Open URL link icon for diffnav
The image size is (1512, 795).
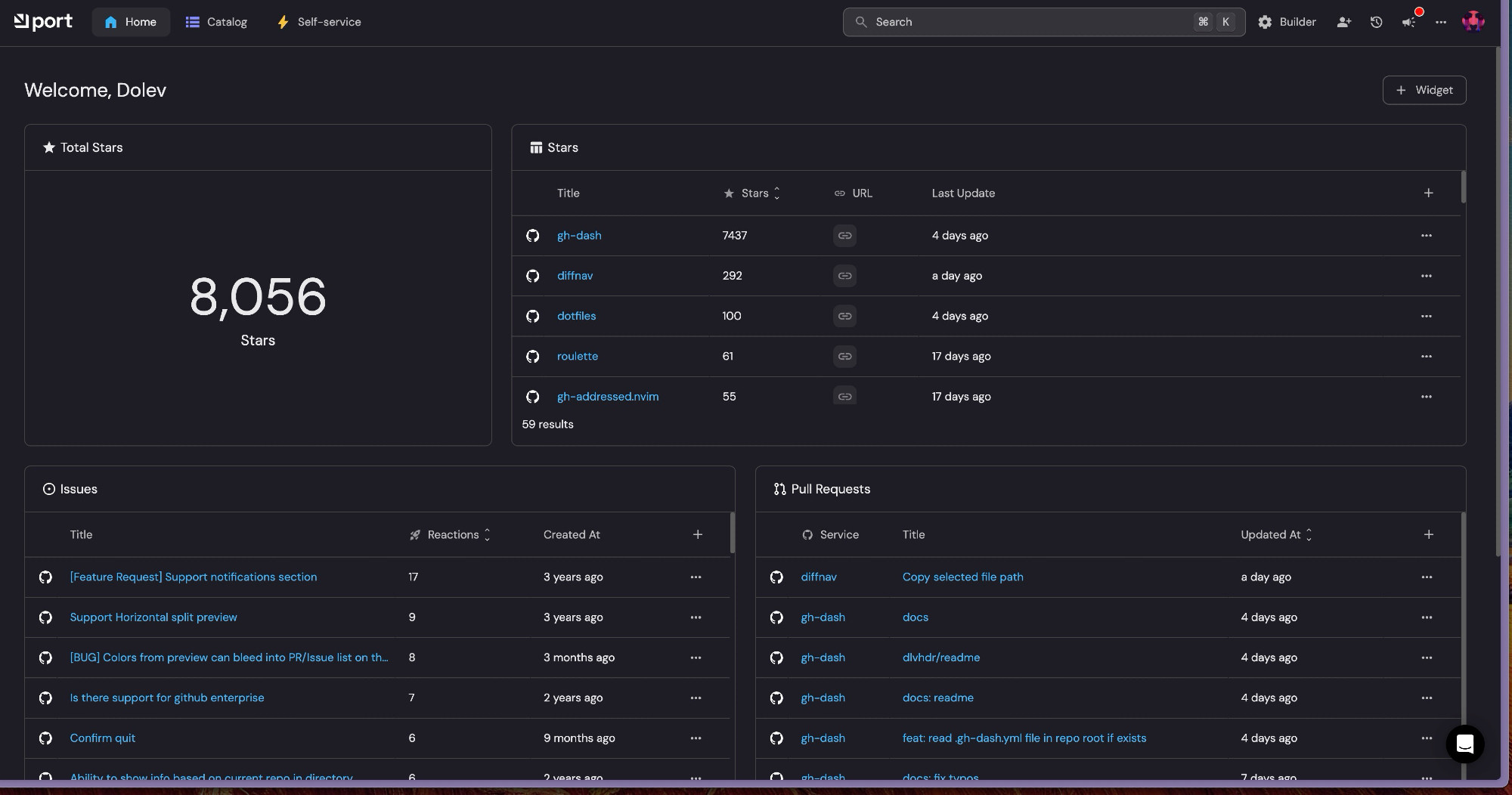844,276
